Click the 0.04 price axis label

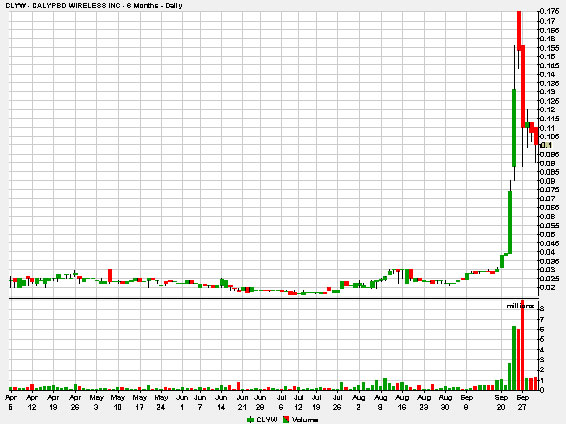click(548, 252)
